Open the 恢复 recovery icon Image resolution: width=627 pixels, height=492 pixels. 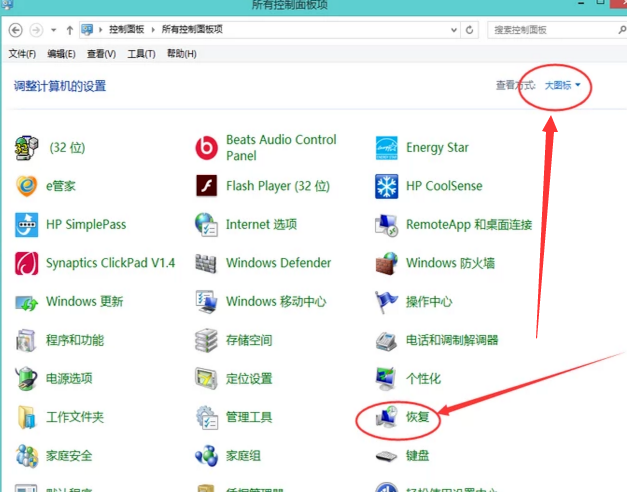click(387, 416)
